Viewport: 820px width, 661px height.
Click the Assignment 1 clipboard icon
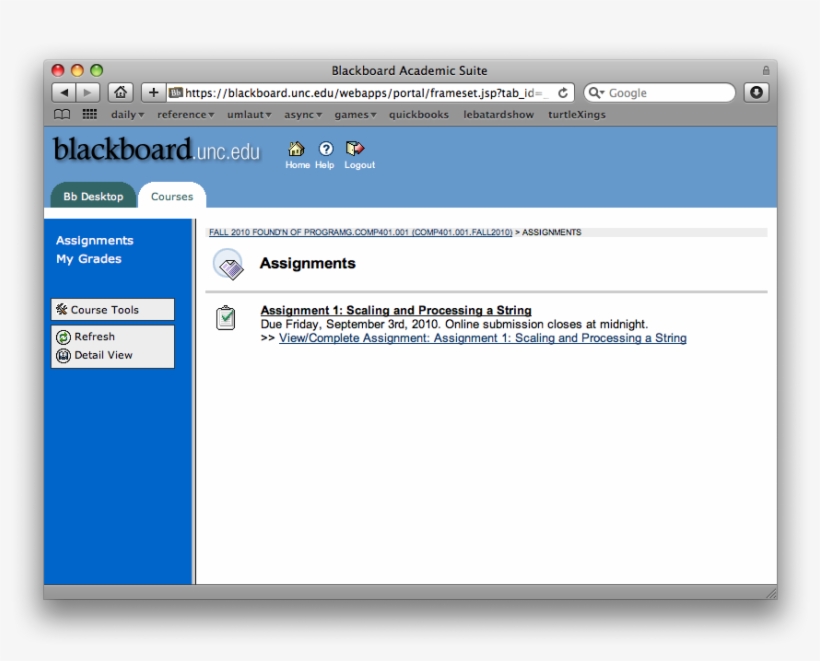[x=224, y=315]
